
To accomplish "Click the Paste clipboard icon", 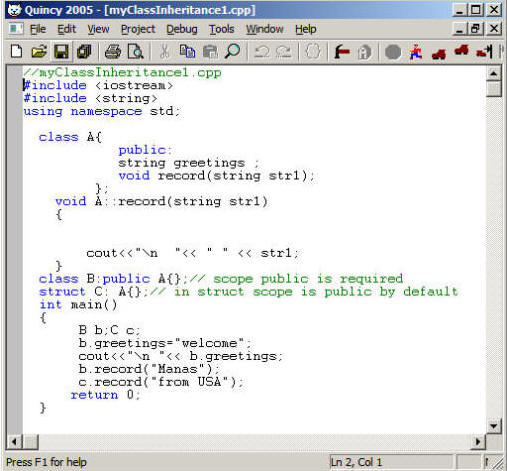I will point(210,52).
